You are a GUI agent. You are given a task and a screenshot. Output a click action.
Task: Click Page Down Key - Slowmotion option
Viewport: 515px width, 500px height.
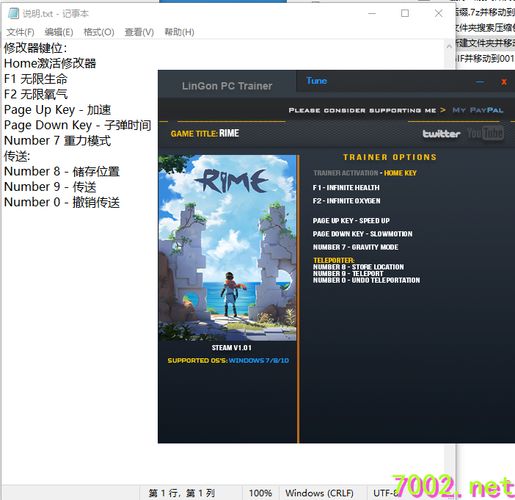click(x=362, y=234)
